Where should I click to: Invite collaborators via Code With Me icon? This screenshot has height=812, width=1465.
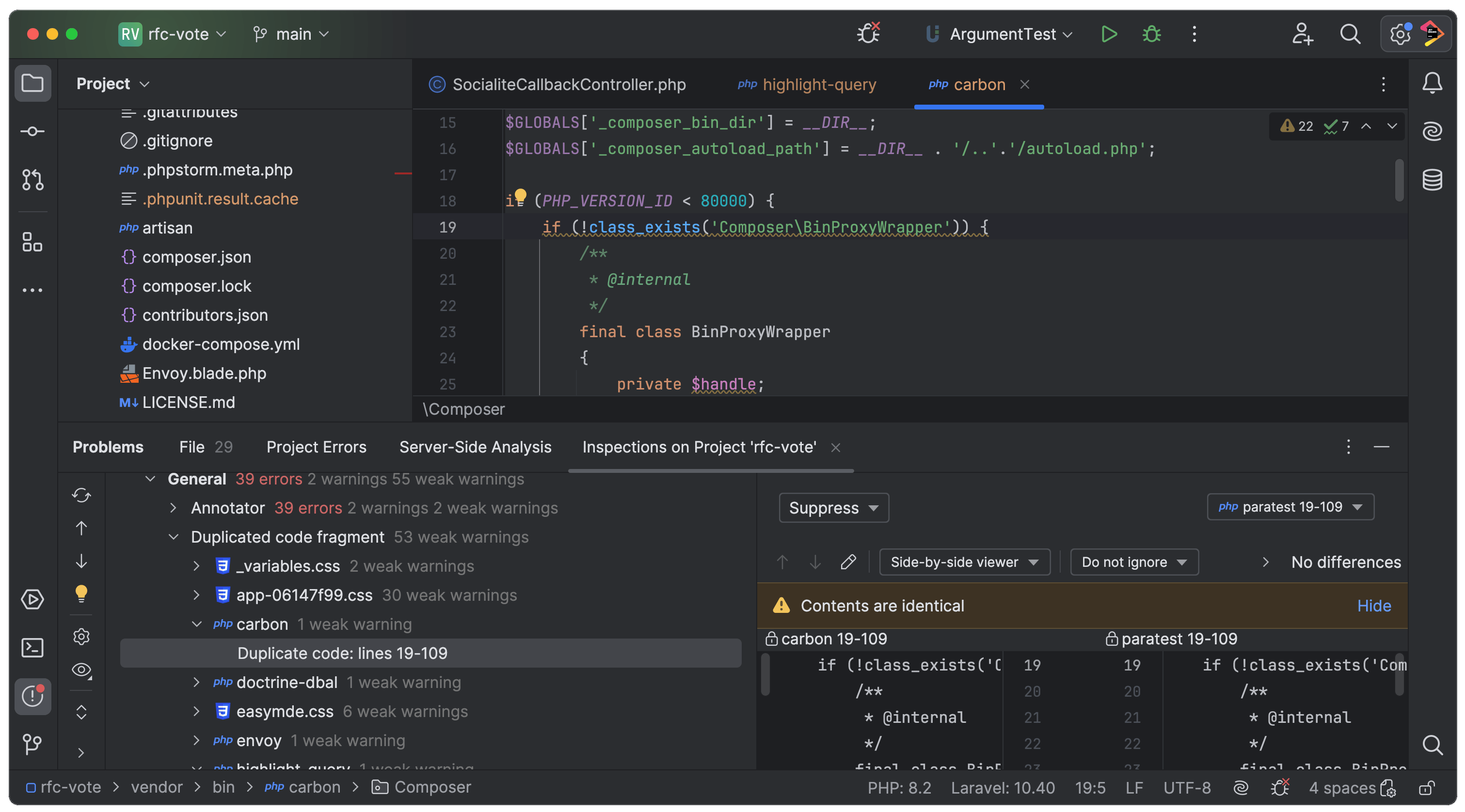coord(1302,34)
